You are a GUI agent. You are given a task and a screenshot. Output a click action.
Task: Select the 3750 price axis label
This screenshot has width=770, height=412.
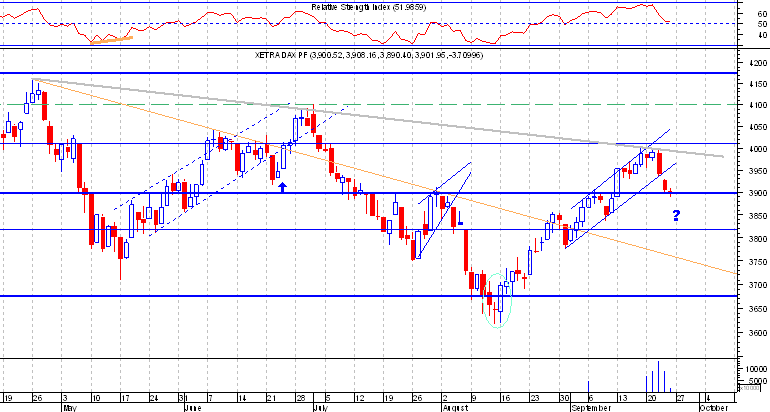coord(759,262)
